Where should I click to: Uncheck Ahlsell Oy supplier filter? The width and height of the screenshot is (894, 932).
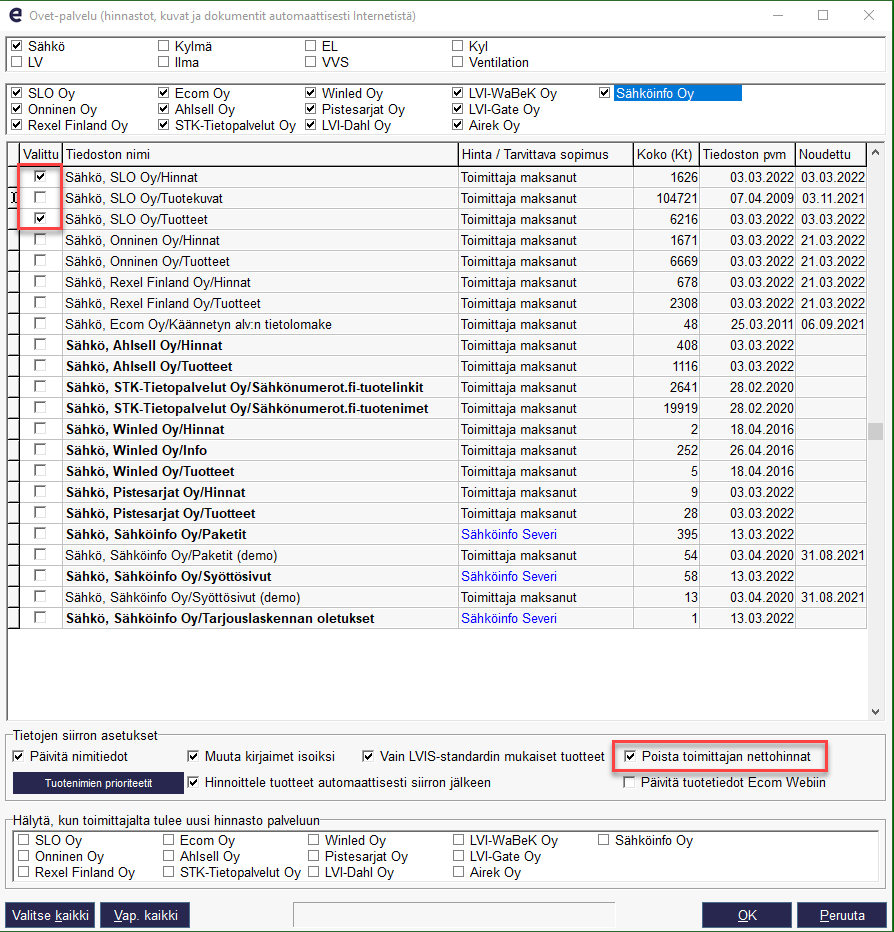pos(163,109)
